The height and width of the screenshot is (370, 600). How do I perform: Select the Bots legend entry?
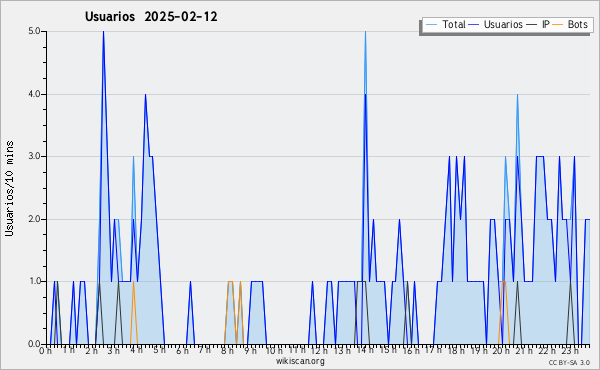[570, 25]
